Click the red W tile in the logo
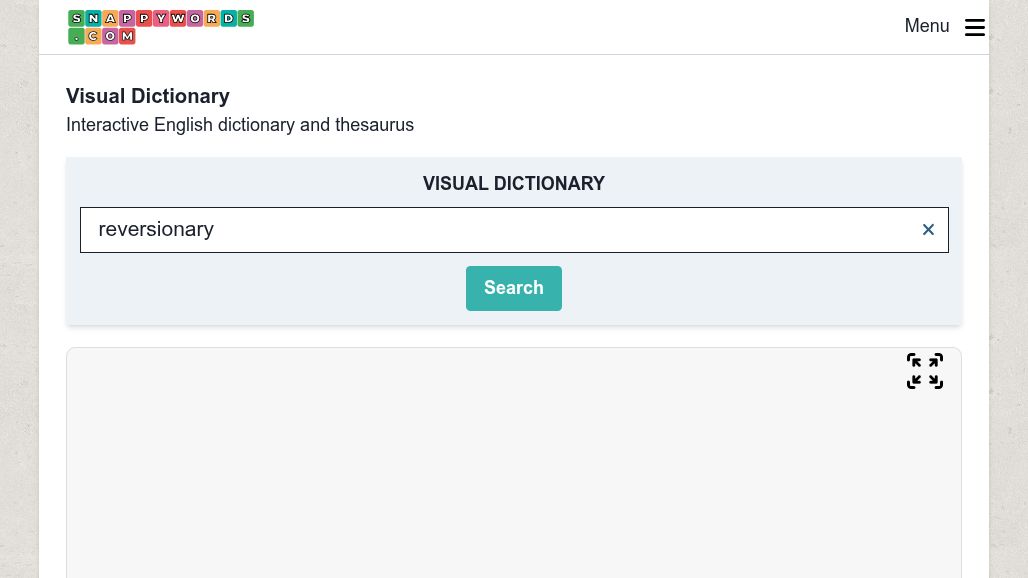 (x=178, y=18)
